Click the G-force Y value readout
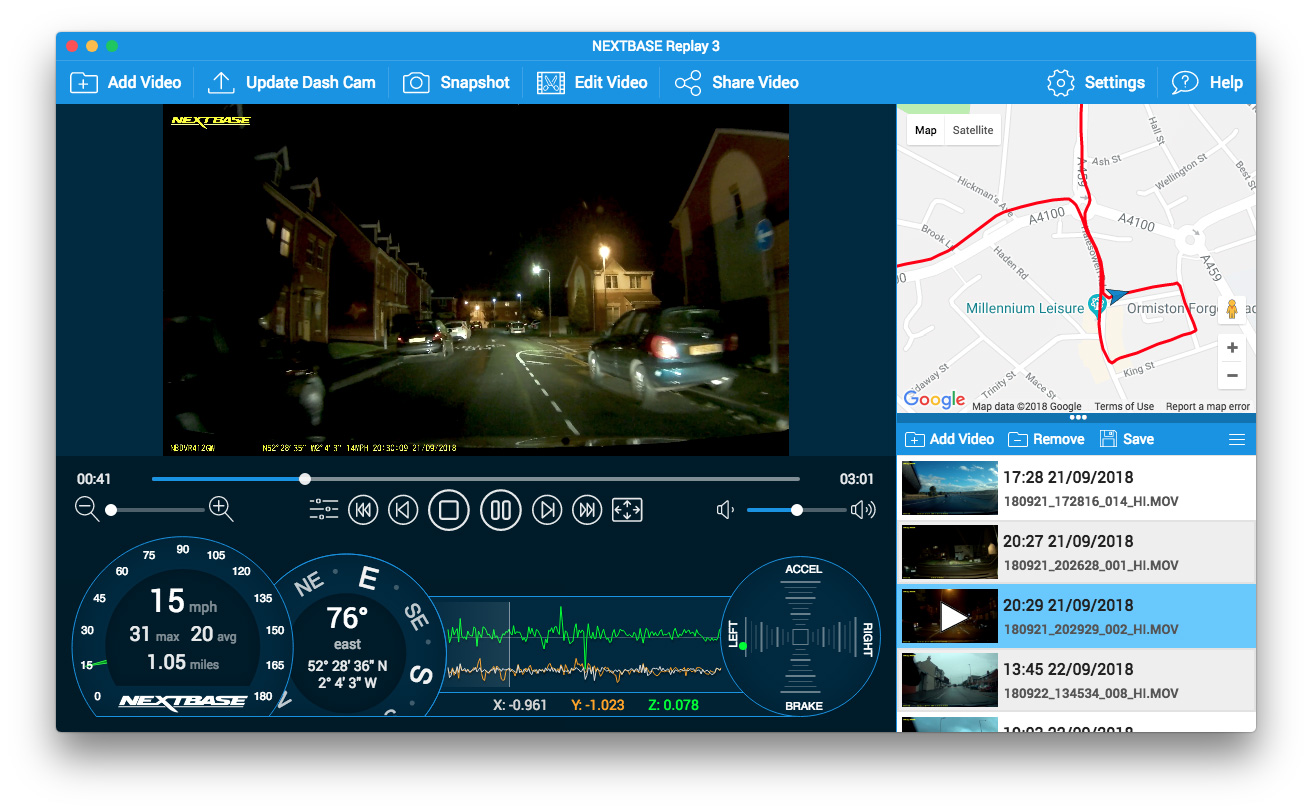This screenshot has height=812, width=1312. click(598, 705)
